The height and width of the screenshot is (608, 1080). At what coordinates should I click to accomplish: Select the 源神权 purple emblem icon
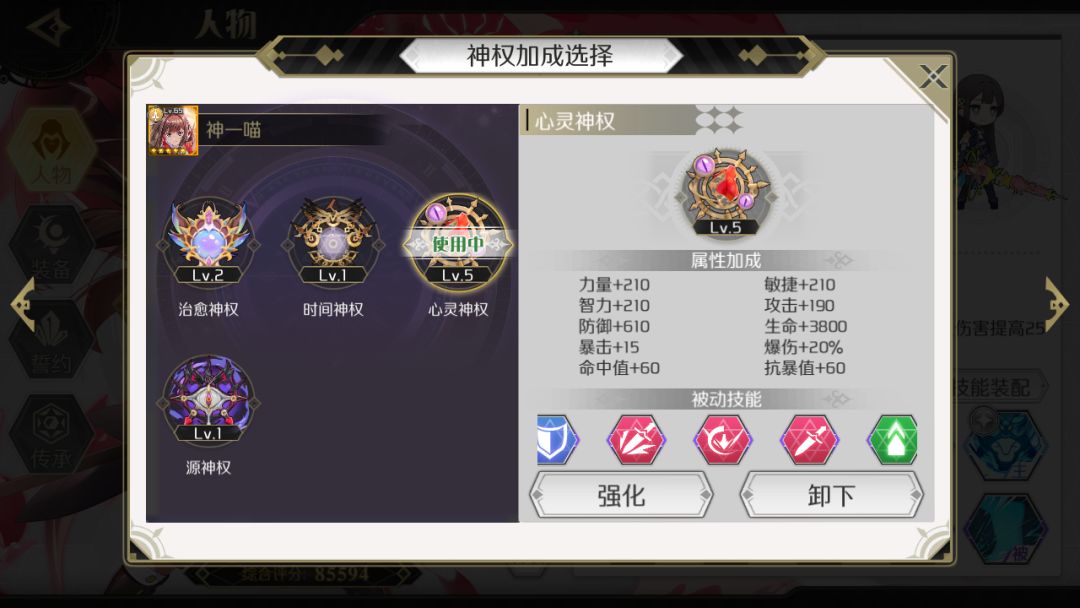click(x=208, y=400)
